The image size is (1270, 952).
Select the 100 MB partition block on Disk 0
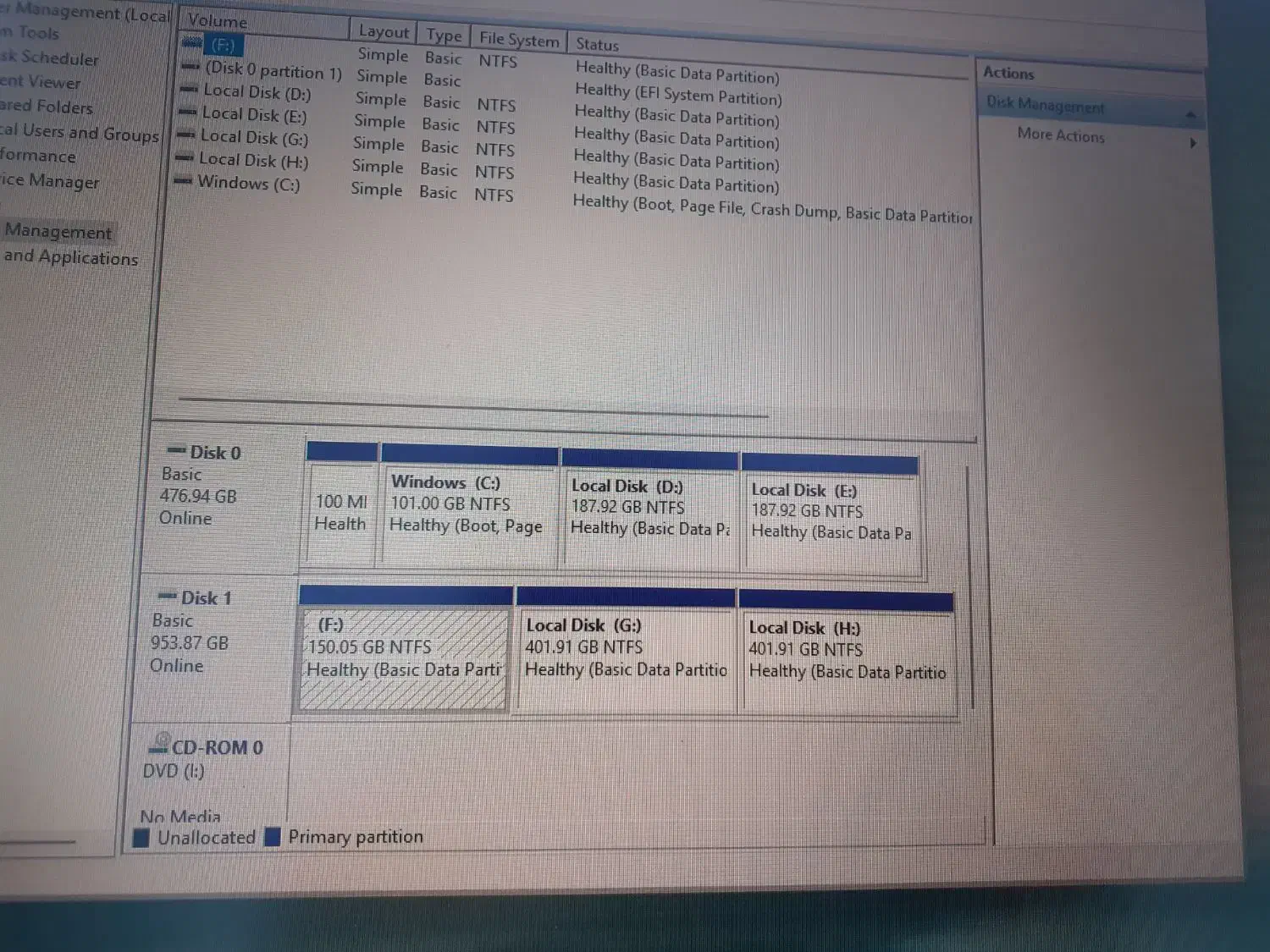coord(341,513)
